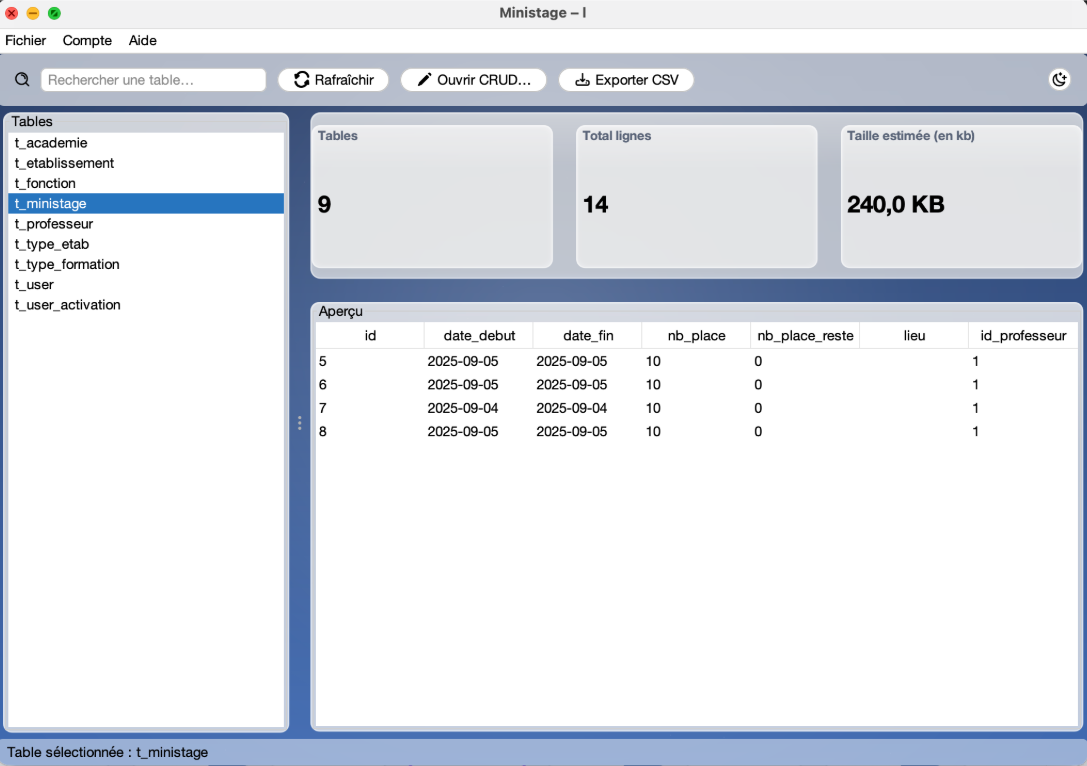Open the Aide menu

(x=143, y=41)
